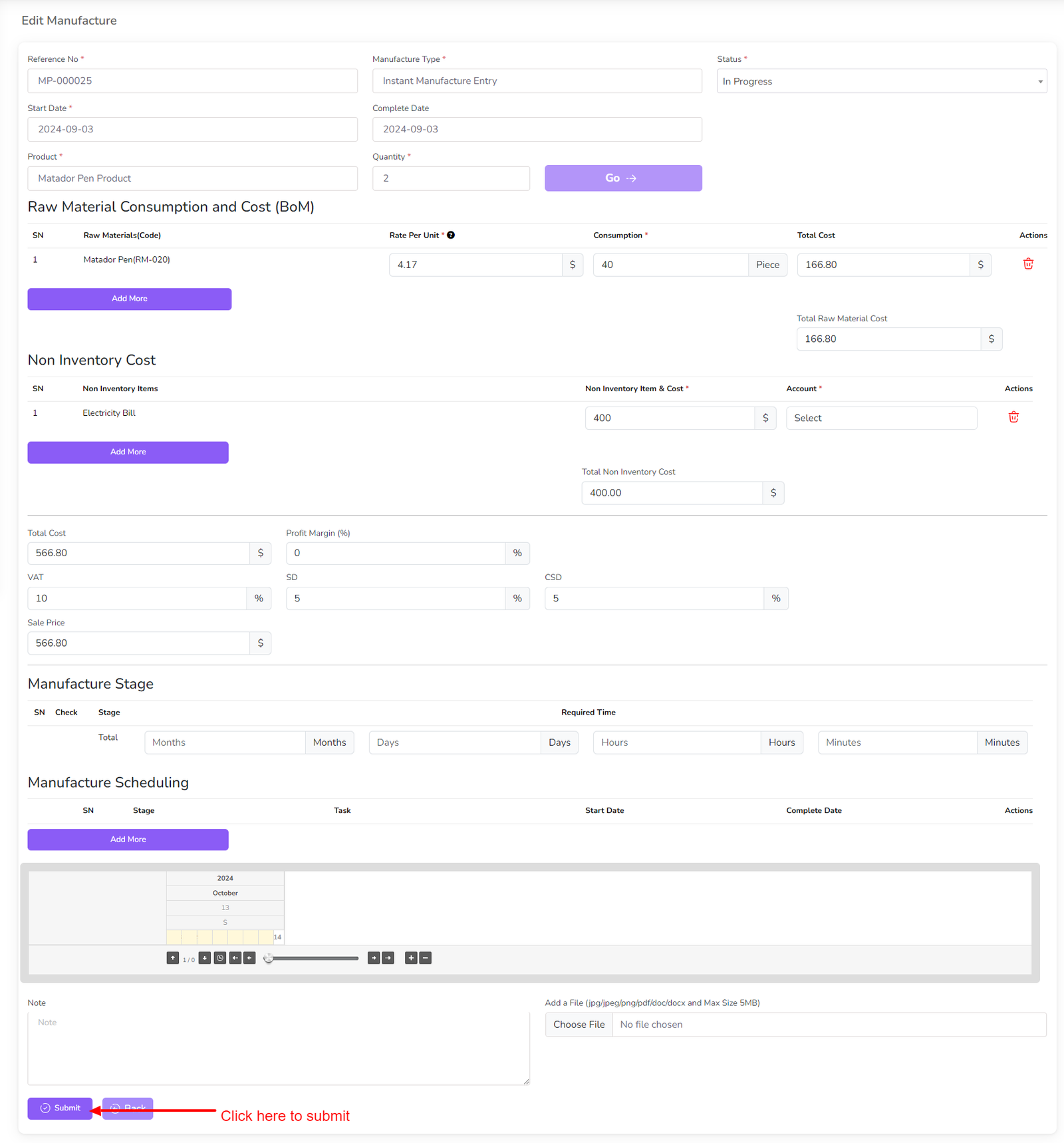Delete the Matador Pen raw material row

(x=1028, y=264)
